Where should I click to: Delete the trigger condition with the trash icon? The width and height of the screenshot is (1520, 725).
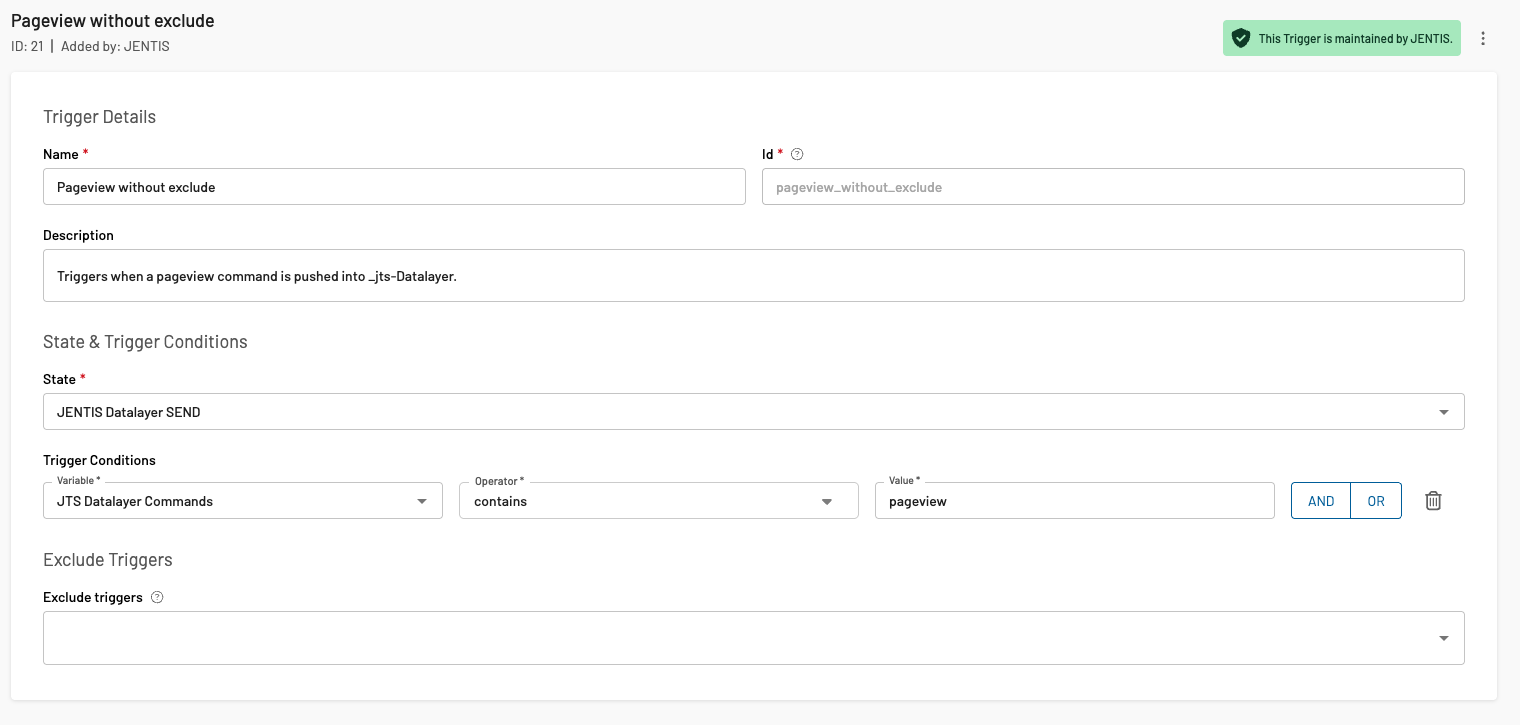(1433, 501)
